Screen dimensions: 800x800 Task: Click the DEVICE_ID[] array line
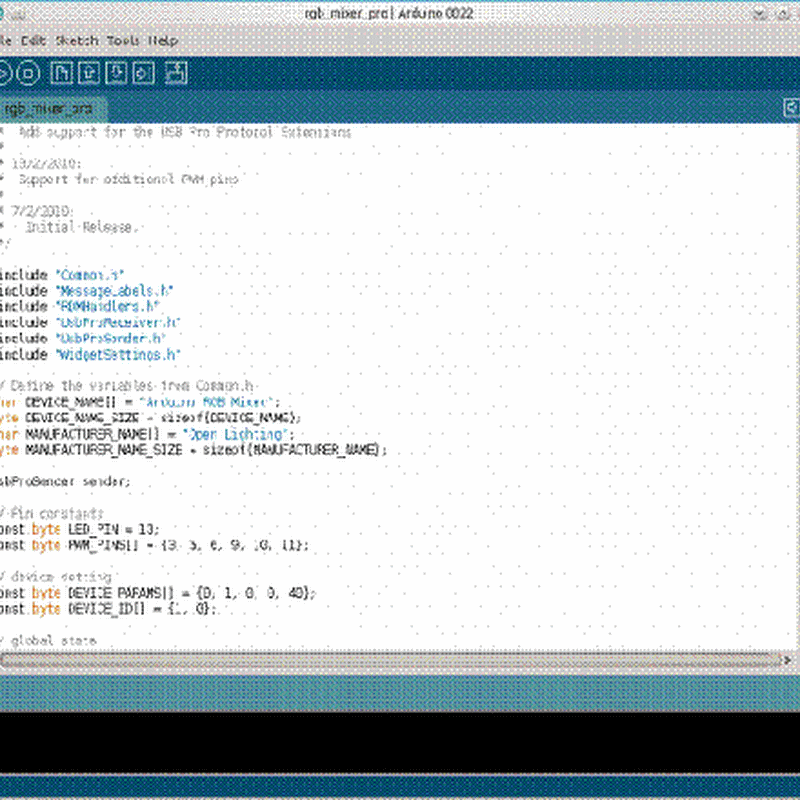pyautogui.click(x=108, y=609)
